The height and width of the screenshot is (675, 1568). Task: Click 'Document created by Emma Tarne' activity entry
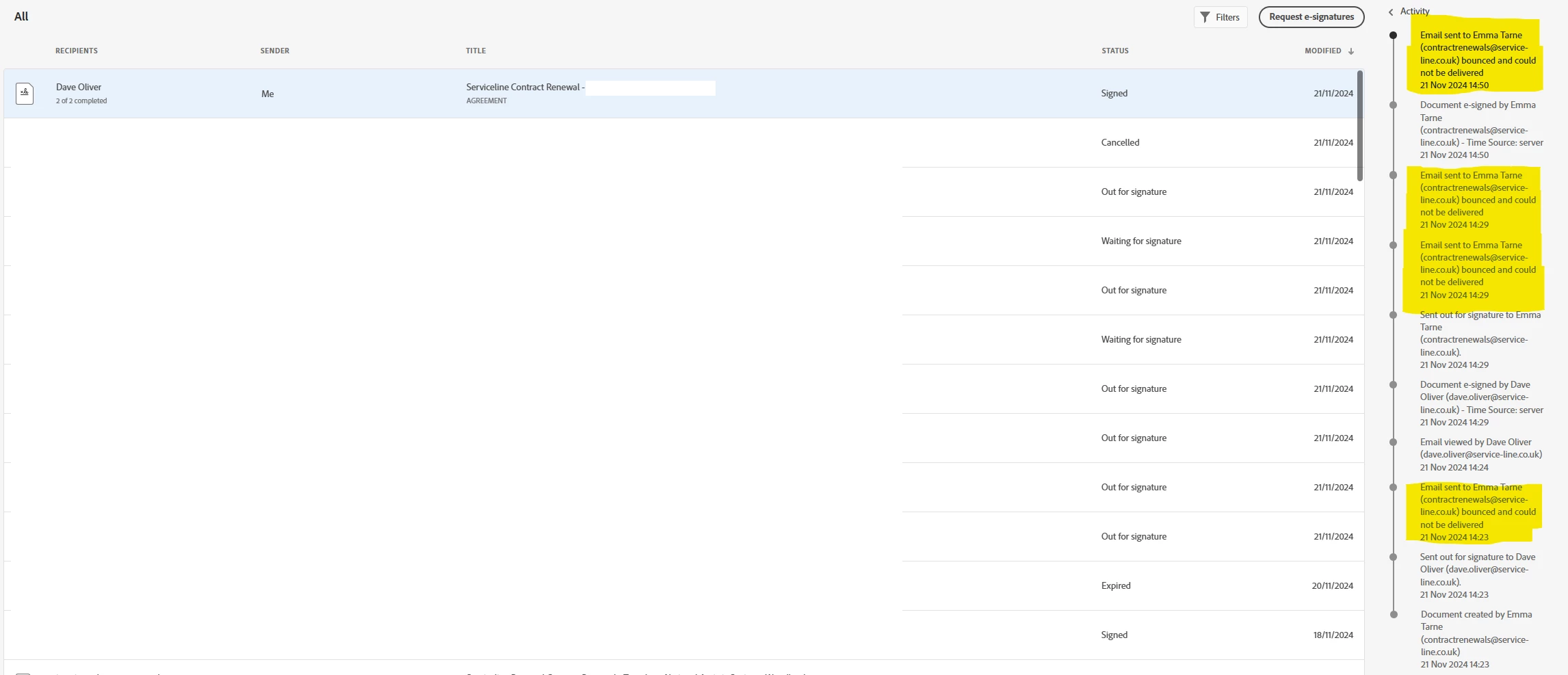click(1476, 639)
